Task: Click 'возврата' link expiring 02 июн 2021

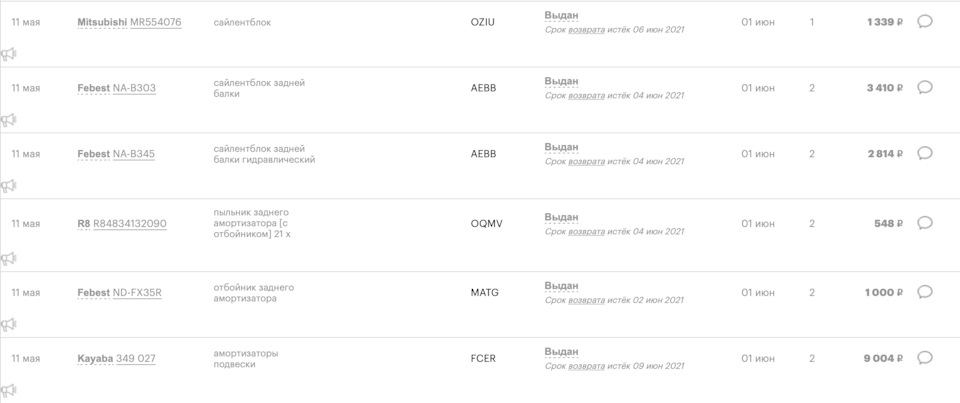Action: point(587,300)
